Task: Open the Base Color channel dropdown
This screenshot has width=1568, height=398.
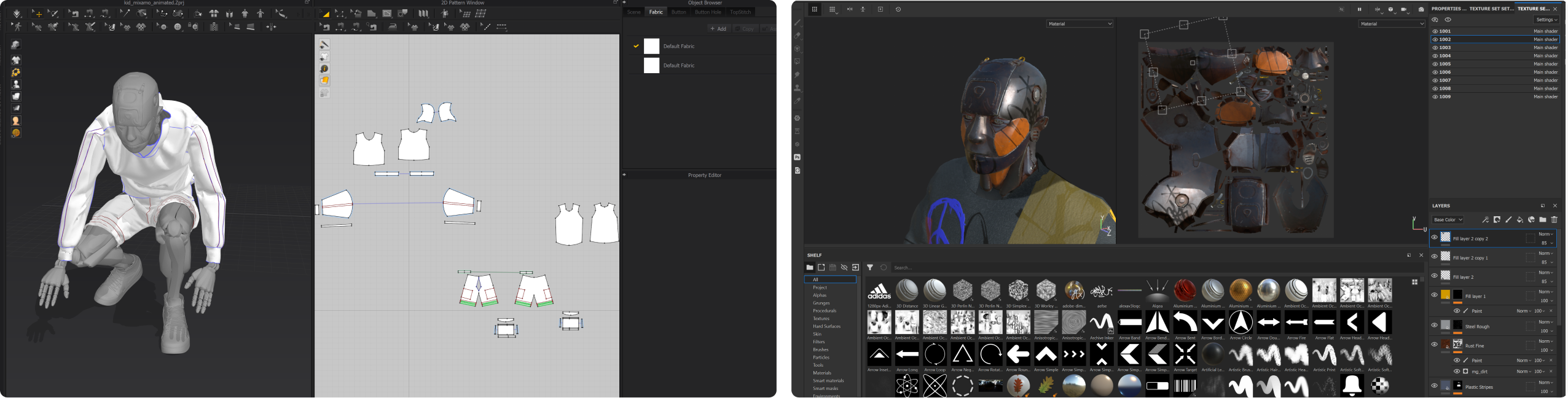Action: pos(1448,220)
